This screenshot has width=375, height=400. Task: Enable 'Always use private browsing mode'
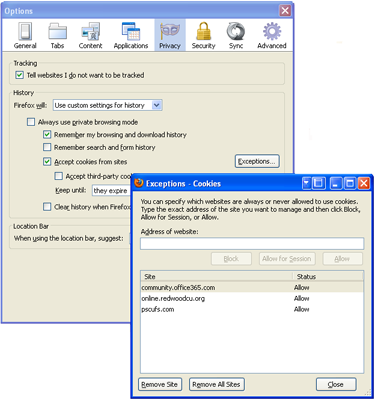tap(31, 122)
